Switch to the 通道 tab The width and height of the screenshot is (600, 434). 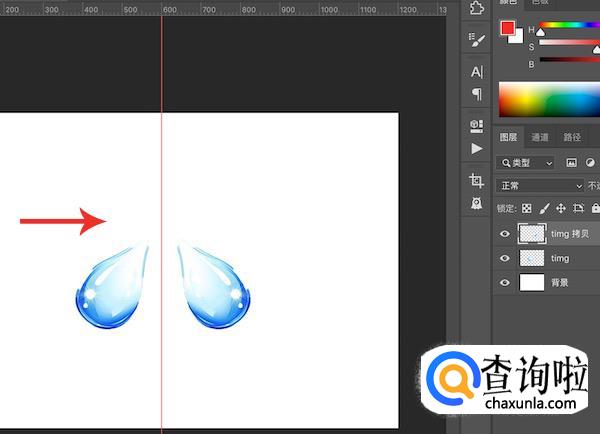540,137
